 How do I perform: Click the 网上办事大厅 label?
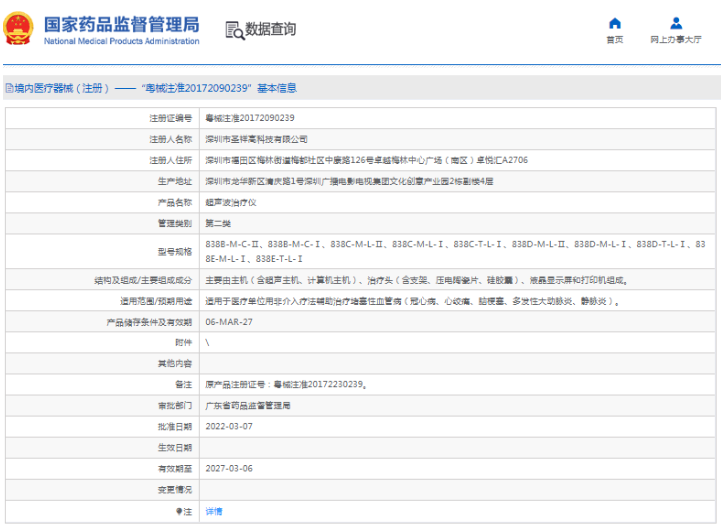(x=676, y=40)
